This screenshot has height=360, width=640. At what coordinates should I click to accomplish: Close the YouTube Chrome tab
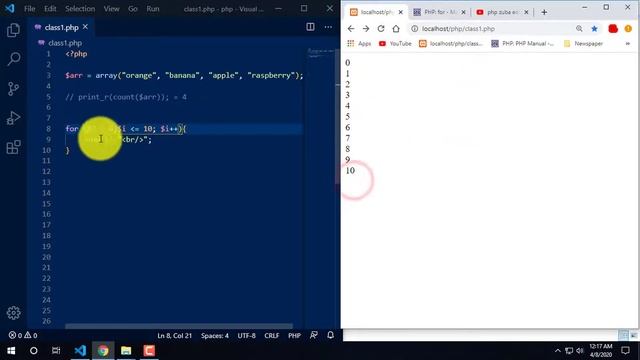pyautogui.click(x=526, y=12)
